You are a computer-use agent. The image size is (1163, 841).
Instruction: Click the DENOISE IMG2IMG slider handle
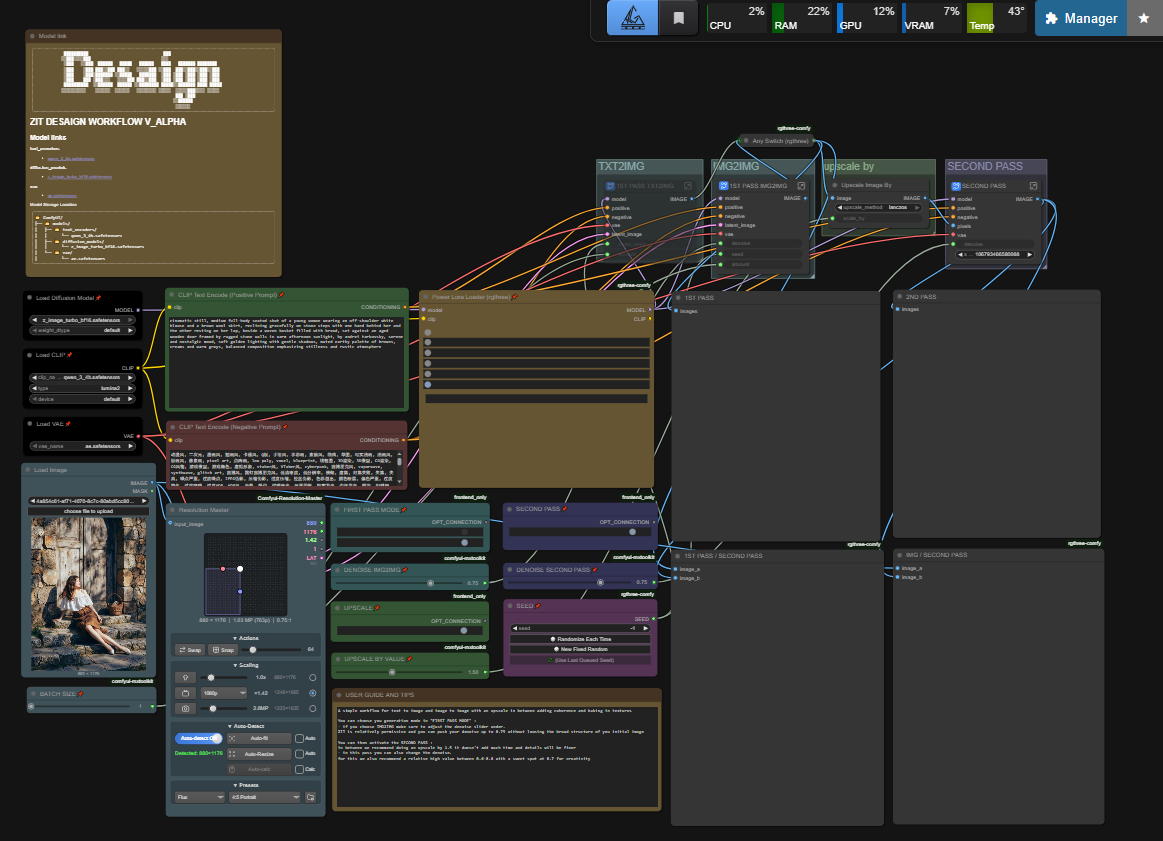pos(431,582)
